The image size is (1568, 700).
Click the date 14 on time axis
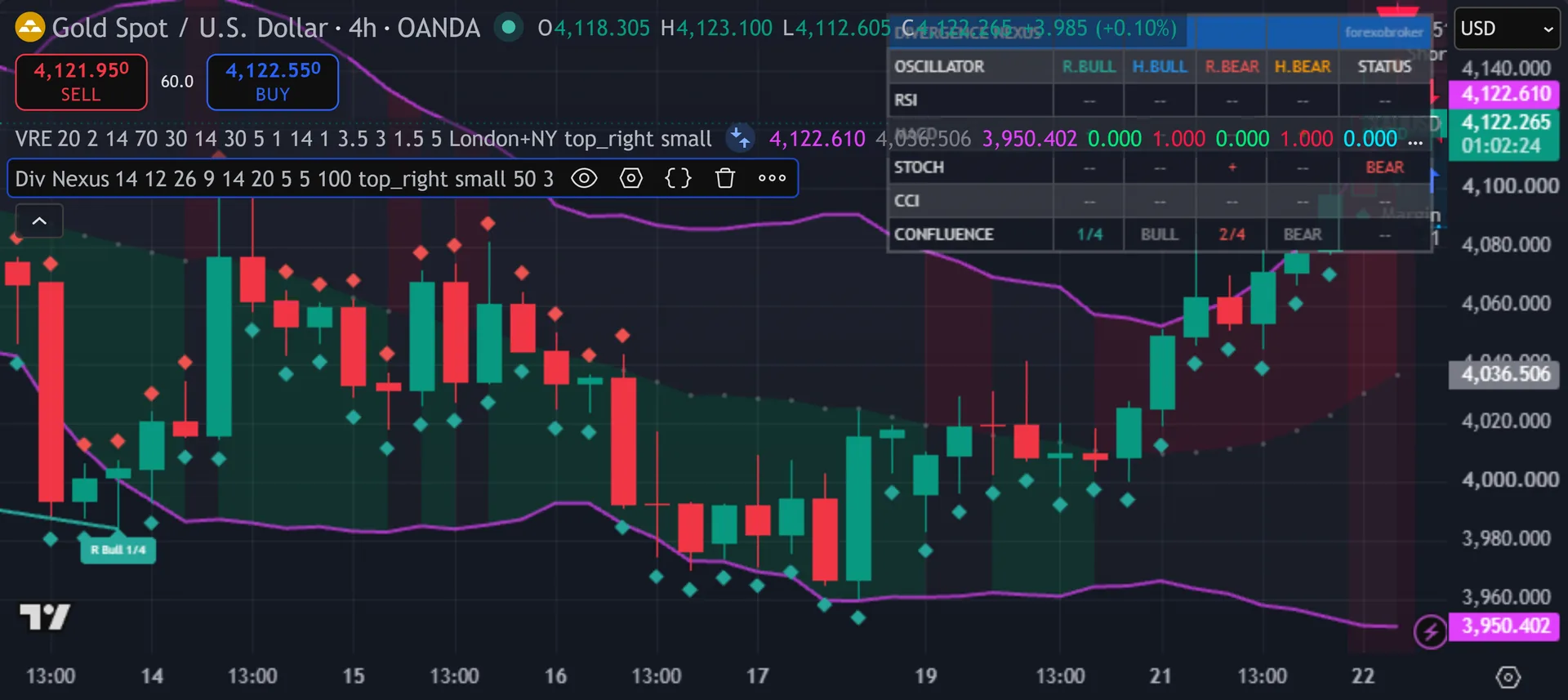pyautogui.click(x=152, y=676)
